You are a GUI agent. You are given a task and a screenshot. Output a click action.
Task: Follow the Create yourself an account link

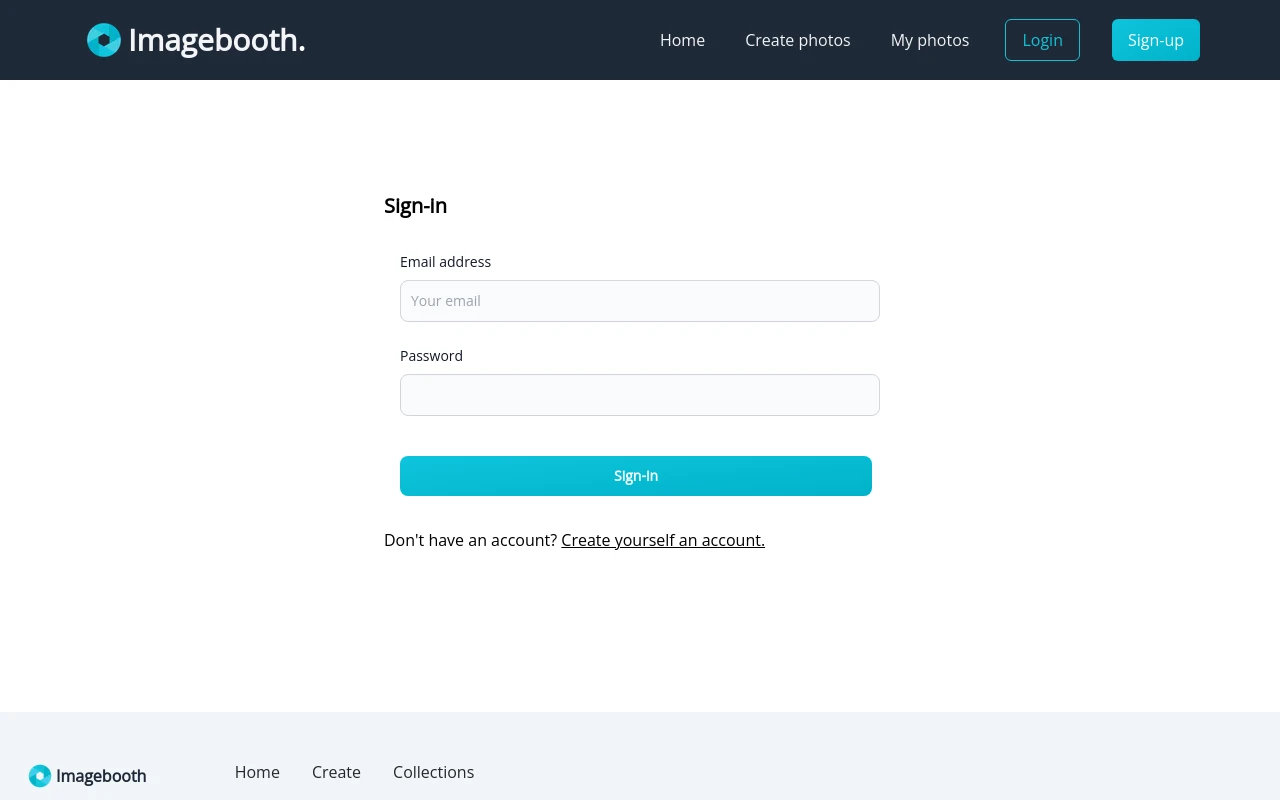click(662, 540)
